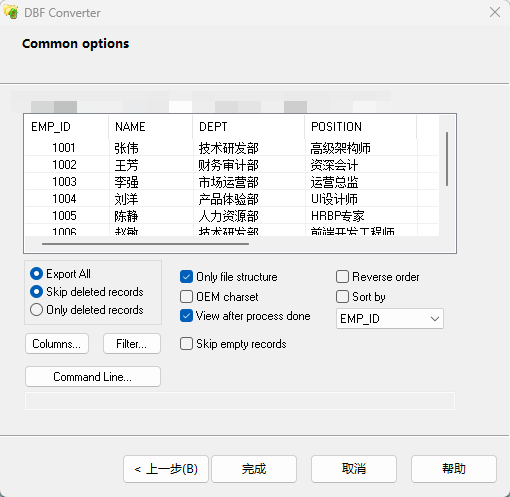Open help via 帮助 button
This screenshot has height=497, width=510.
[454, 469]
